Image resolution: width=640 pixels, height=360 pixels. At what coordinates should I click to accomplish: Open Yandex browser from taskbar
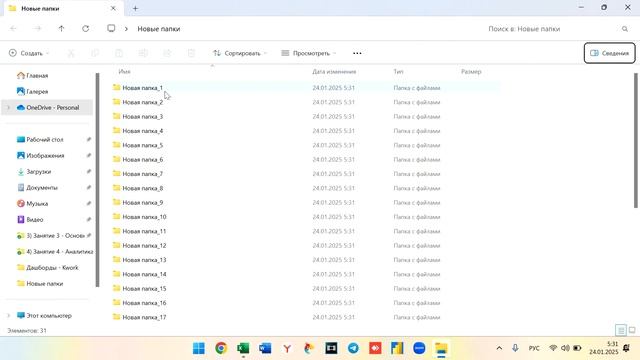pyautogui.click(x=287, y=348)
